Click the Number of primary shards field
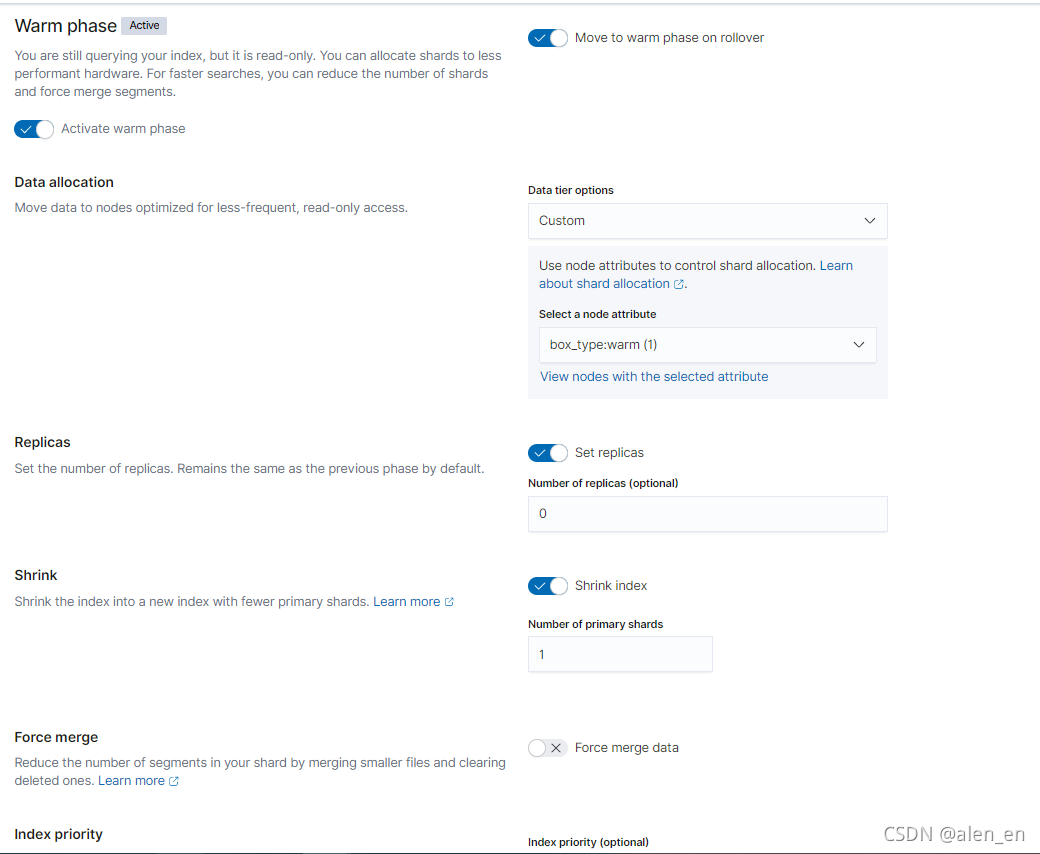Image resolution: width=1040 pixels, height=854 pixels. 620,654
